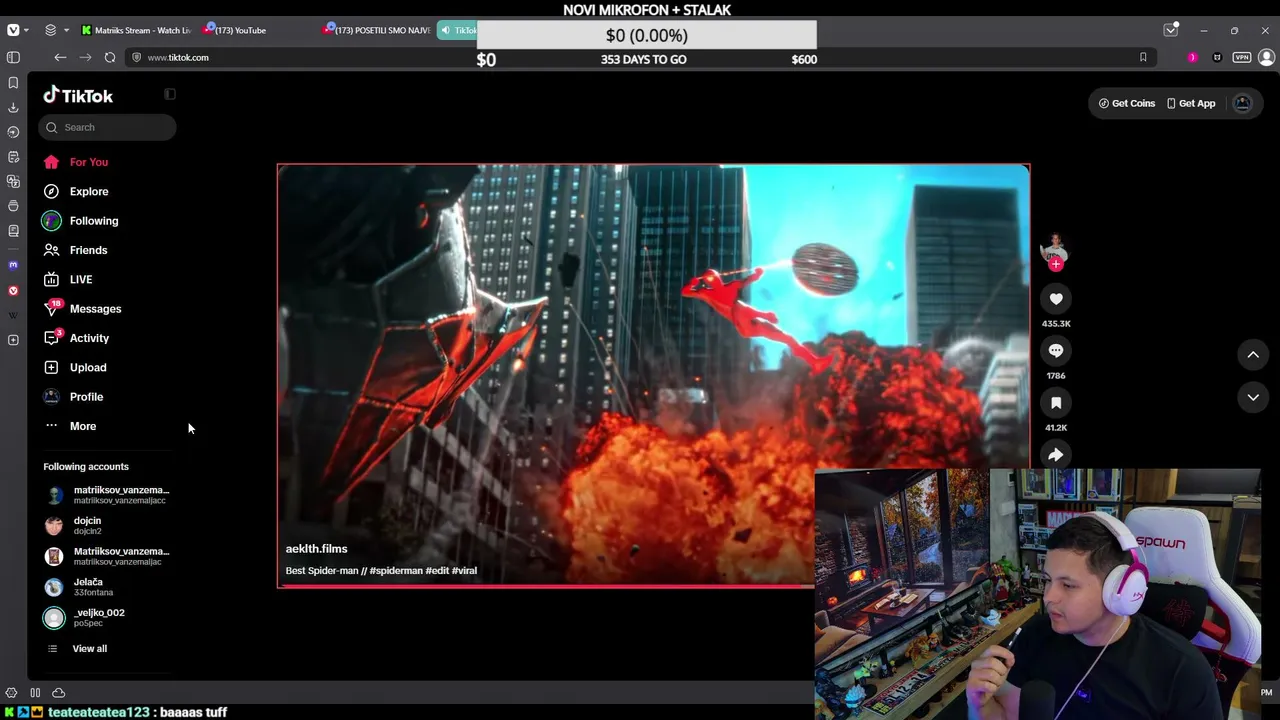This screenshot has width=1280, height=720.
Task: Expand the More options menu
Action: (70, 426)
